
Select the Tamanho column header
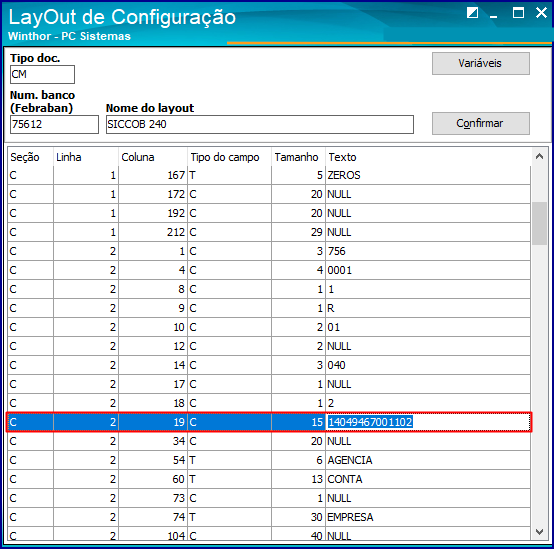(x=298, y=157)
